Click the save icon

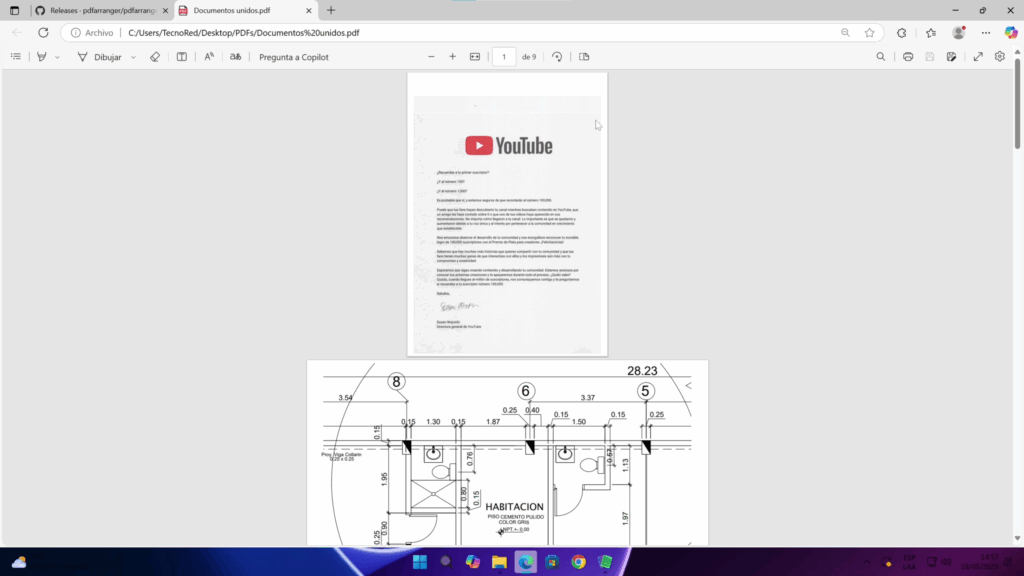[930, 57]
